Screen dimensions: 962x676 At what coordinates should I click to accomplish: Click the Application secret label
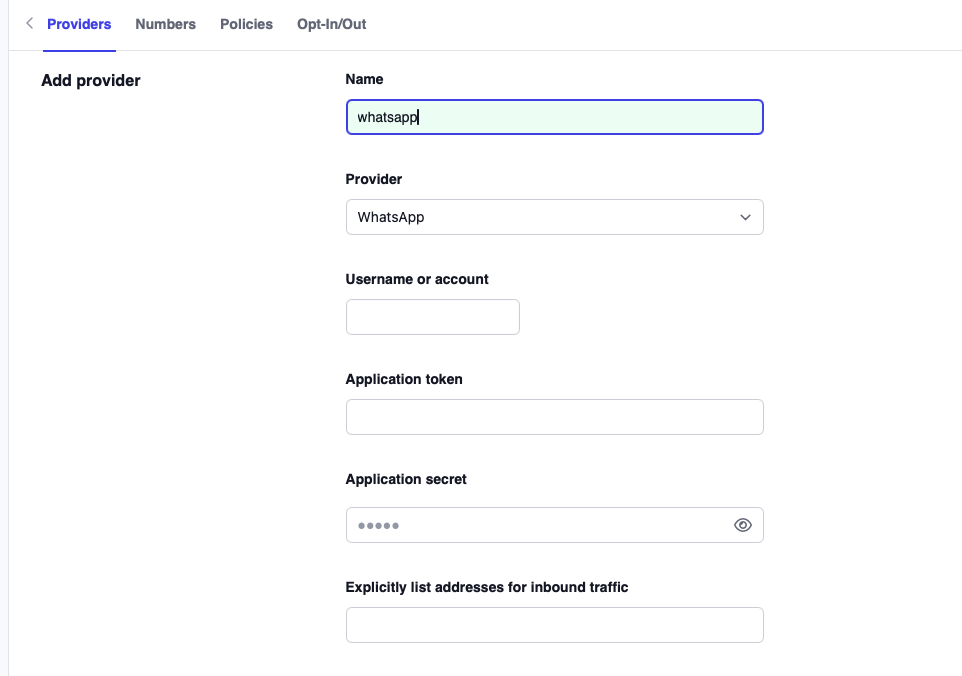pos(406,479)
